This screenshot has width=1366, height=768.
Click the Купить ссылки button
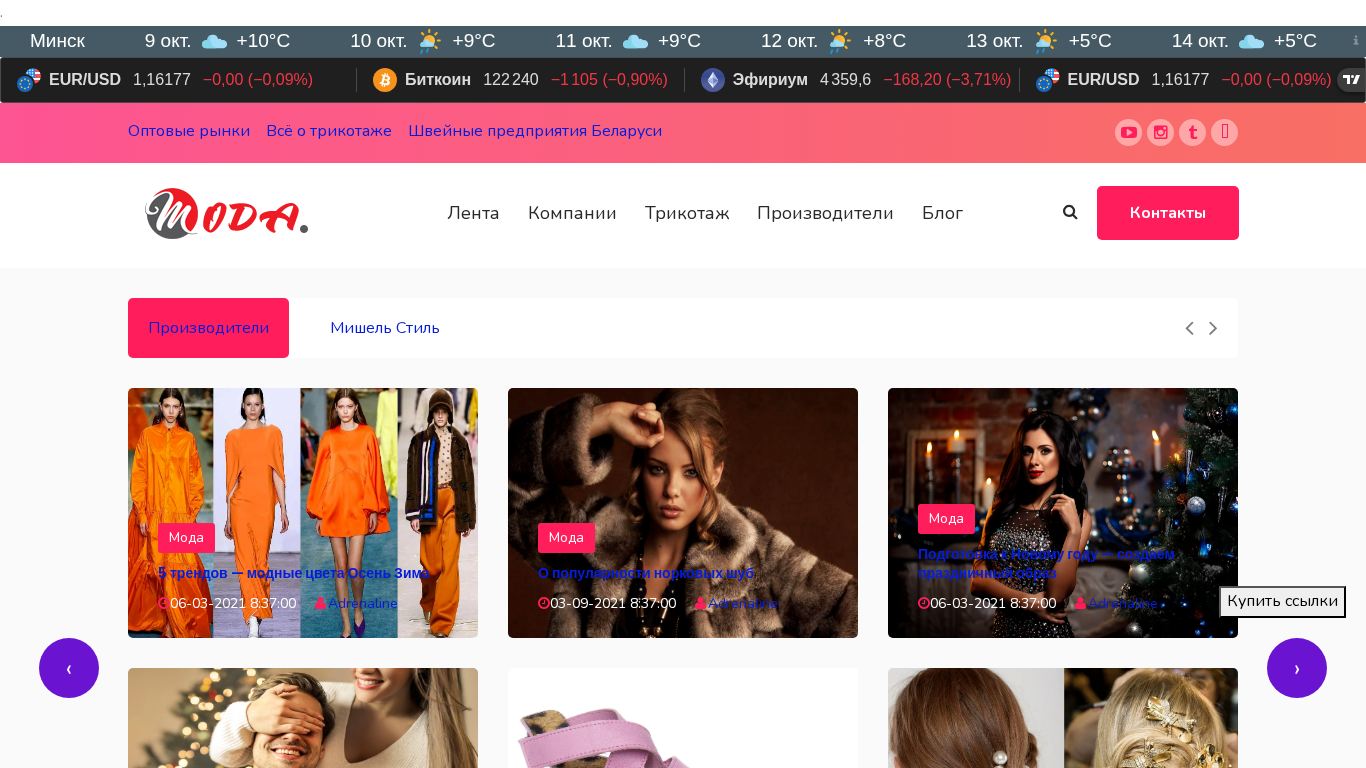coord(1282,601)
